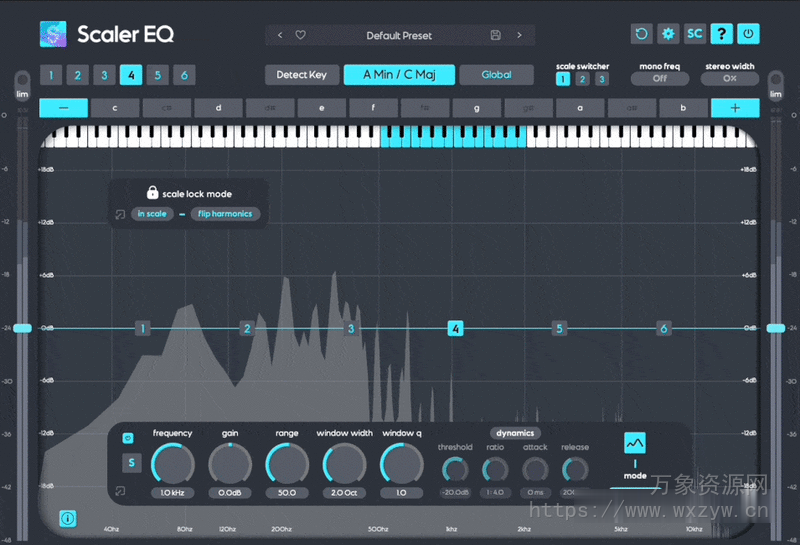
Task: Select band 6 tab
Action: pos(184,75)
